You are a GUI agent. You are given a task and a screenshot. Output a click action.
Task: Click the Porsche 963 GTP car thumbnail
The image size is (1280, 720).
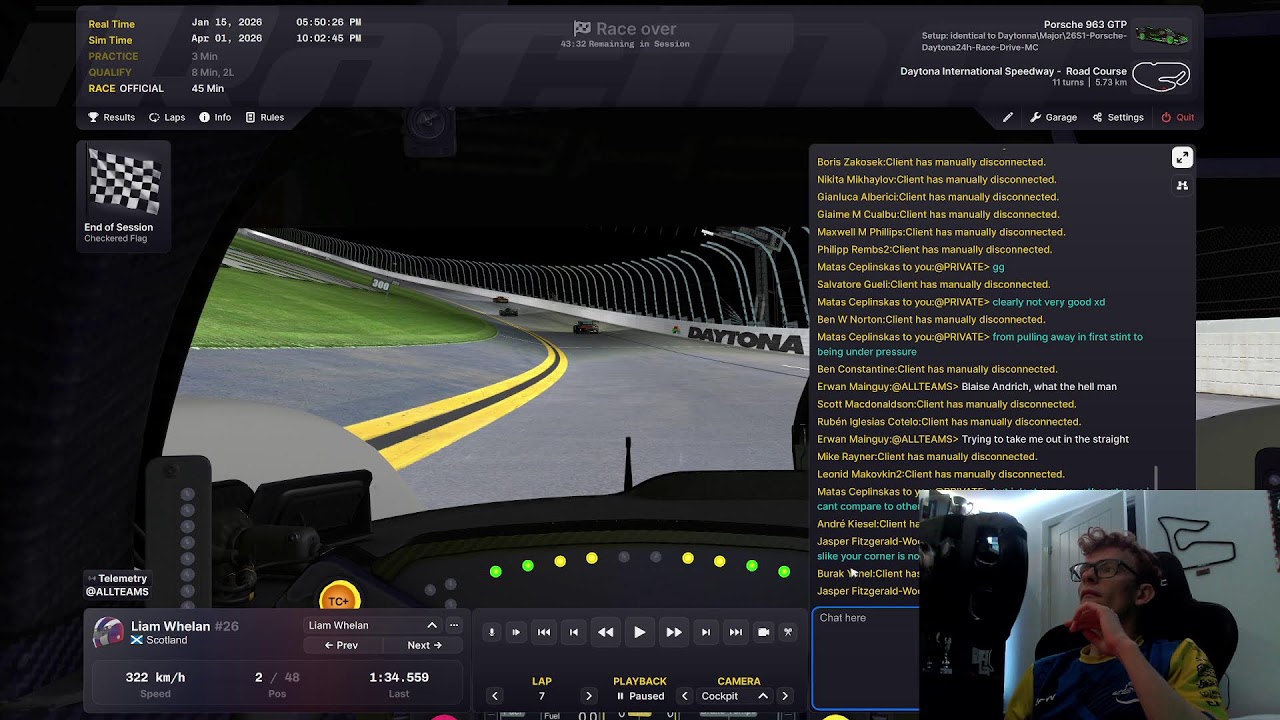pos(1162,35)
